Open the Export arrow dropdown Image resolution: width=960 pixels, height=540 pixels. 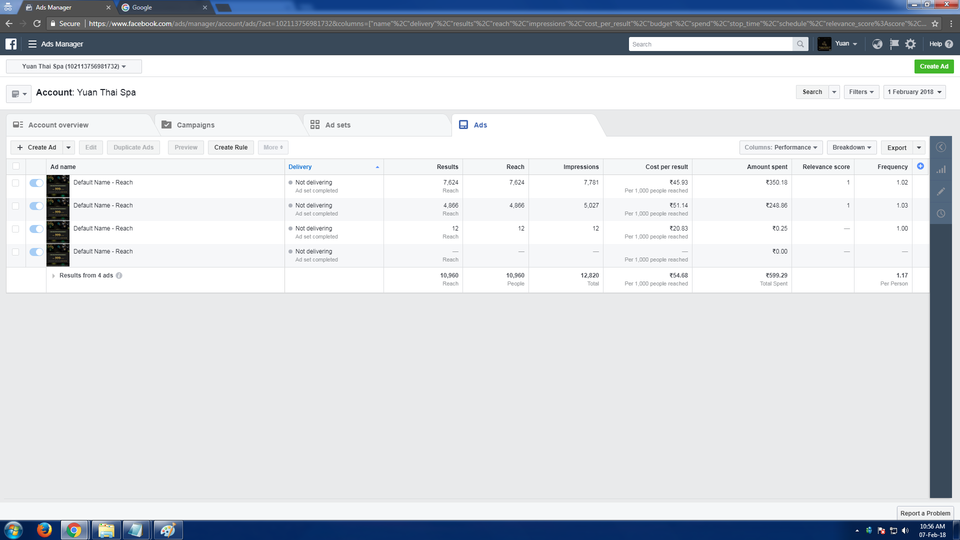click(x=919, y=148)
